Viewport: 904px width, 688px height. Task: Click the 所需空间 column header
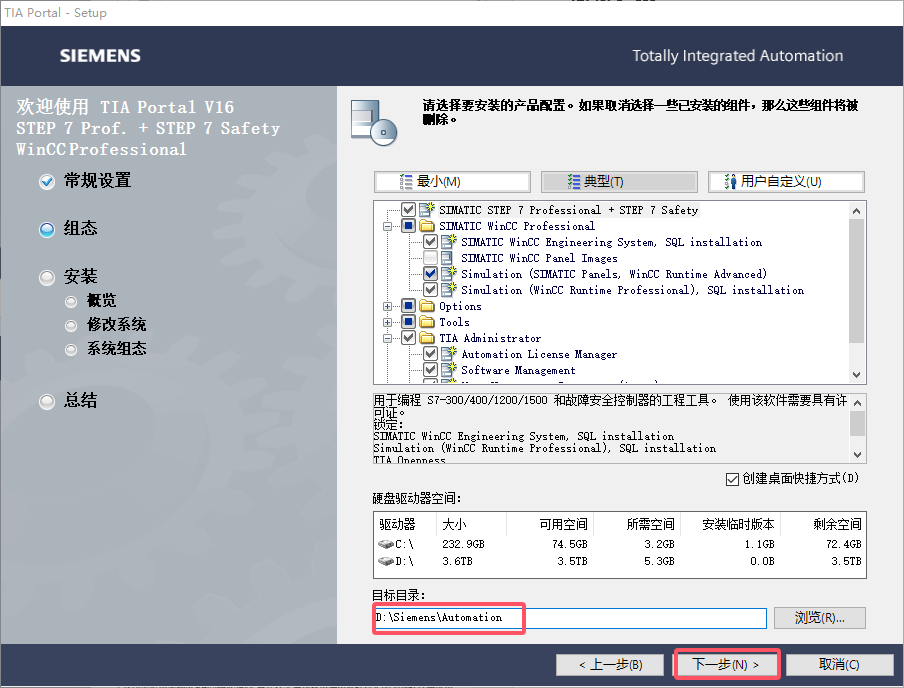click(638, 524)
